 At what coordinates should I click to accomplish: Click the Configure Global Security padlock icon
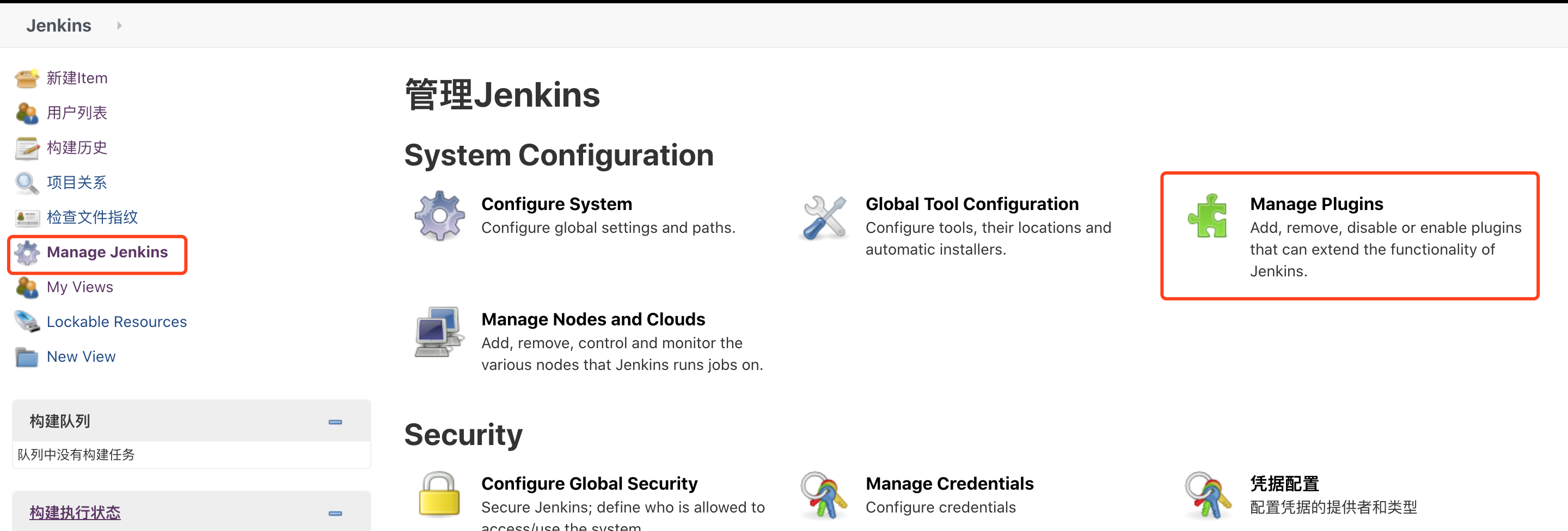[x=439, y=496]
